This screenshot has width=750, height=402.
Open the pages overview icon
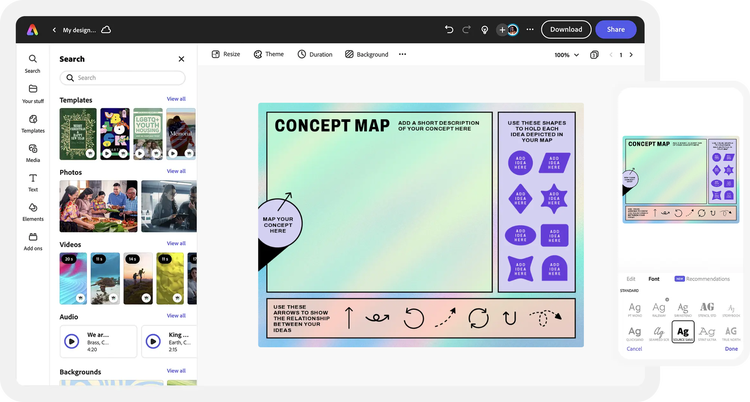pos(594,55)
